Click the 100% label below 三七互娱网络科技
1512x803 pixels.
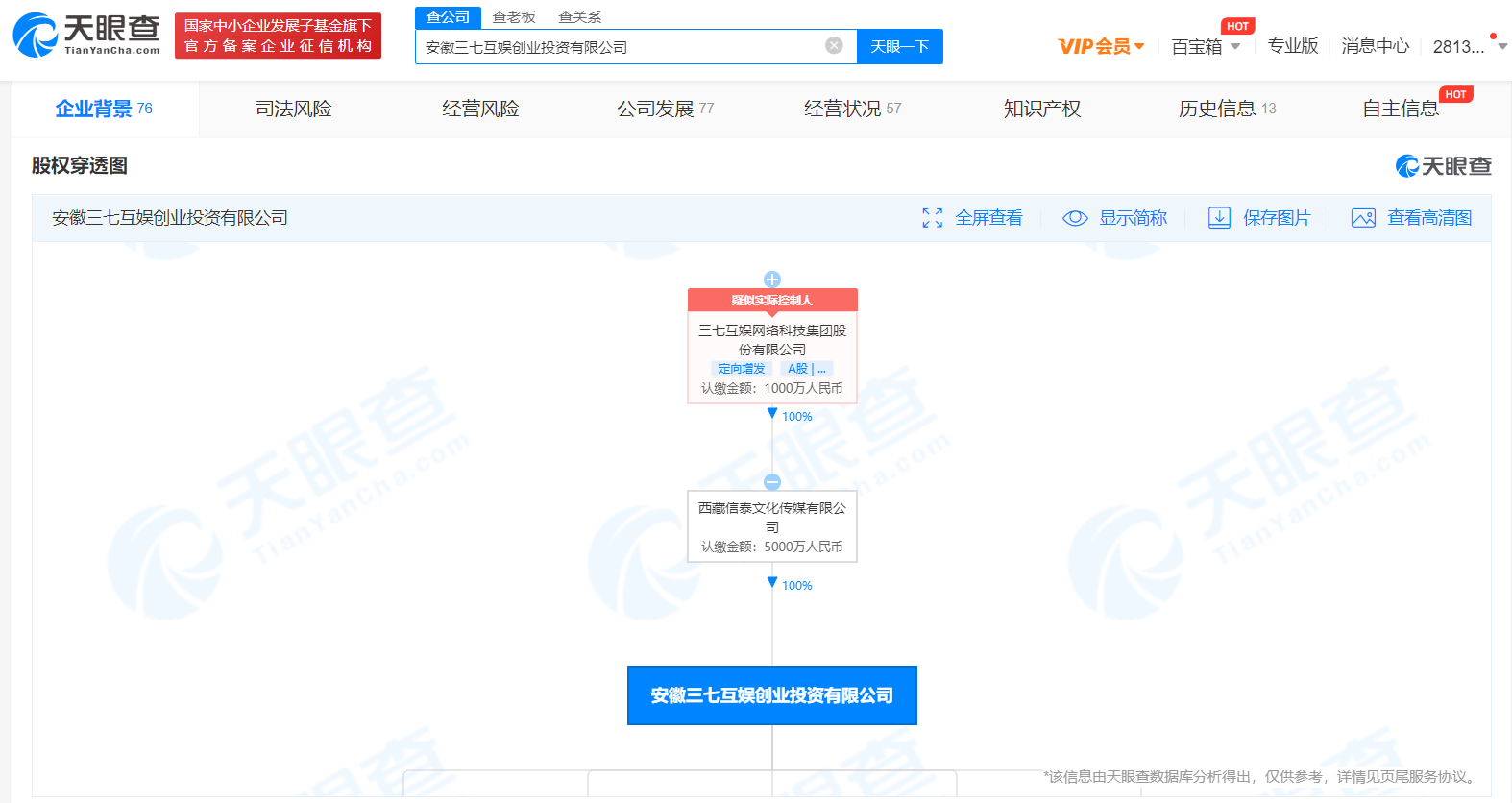(796, 416)
